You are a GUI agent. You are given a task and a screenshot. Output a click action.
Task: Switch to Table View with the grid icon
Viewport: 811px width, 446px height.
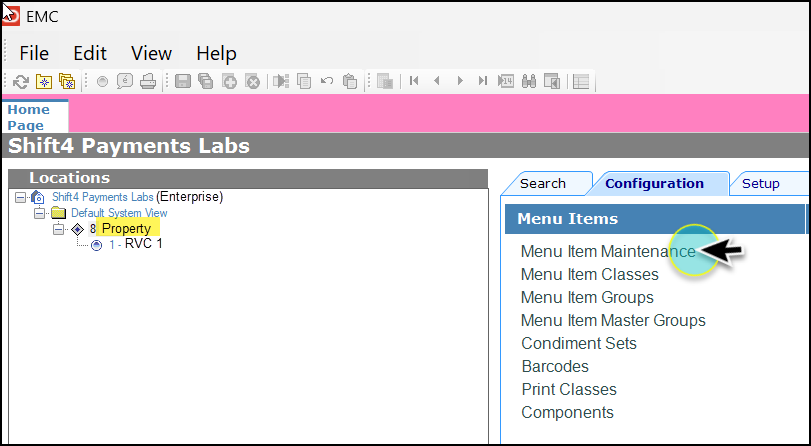(x=581, y=81)
